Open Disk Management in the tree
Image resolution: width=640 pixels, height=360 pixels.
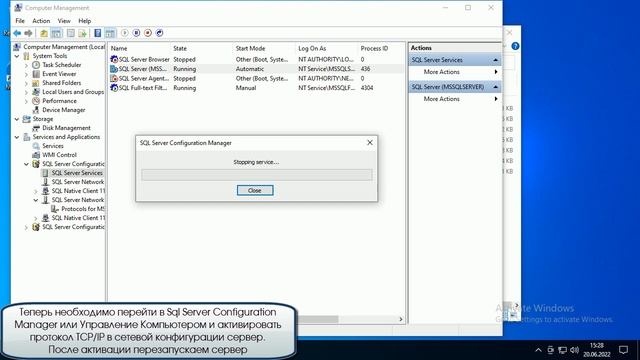[66, 128]
